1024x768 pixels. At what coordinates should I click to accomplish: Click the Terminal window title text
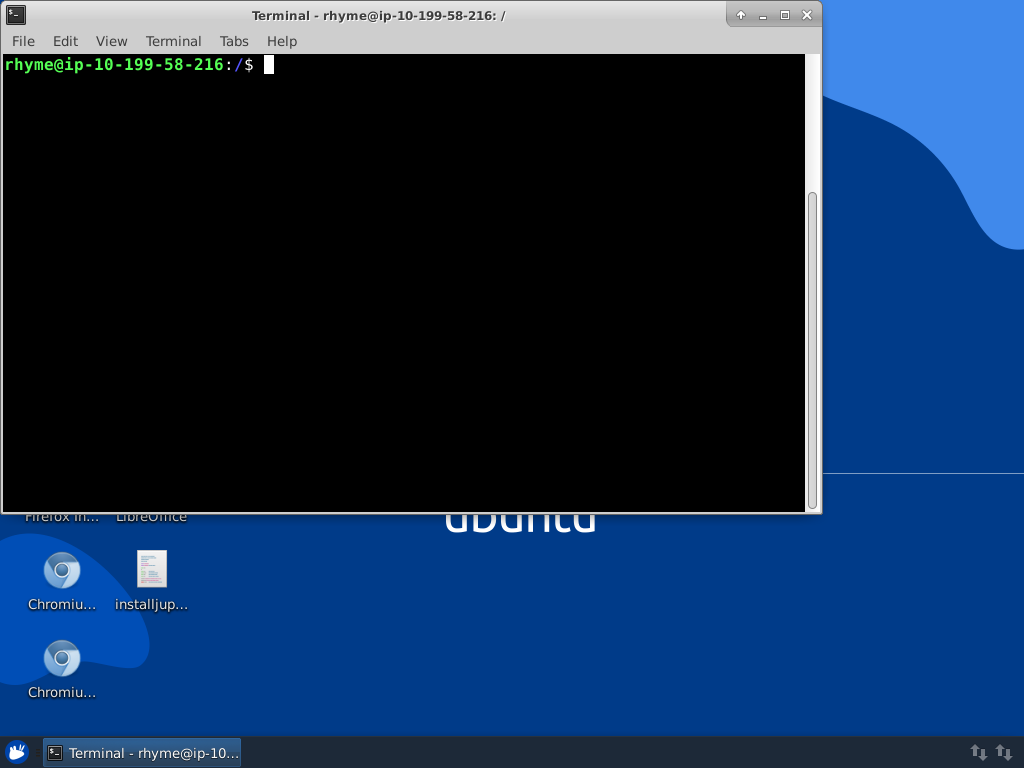click(x=379, y=16)
